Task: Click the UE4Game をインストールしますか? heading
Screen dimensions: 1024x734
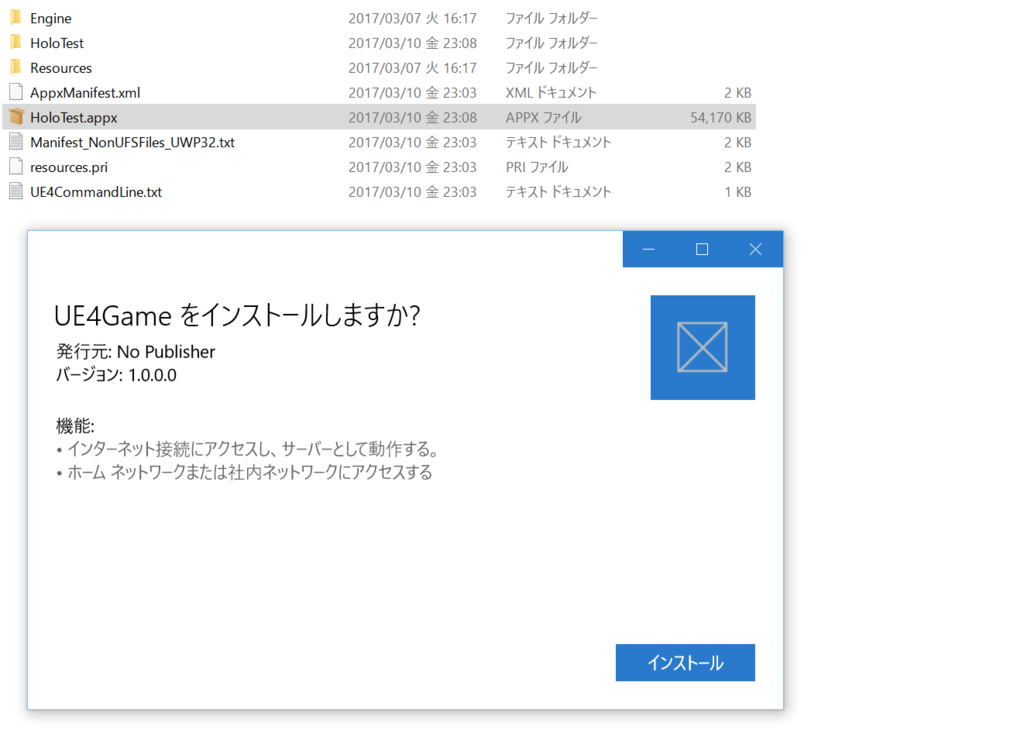Action: tap(237, 316)
